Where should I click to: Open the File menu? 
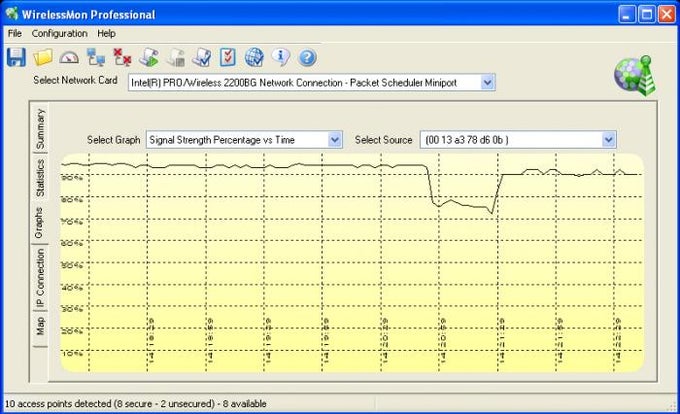coord(14,33)
